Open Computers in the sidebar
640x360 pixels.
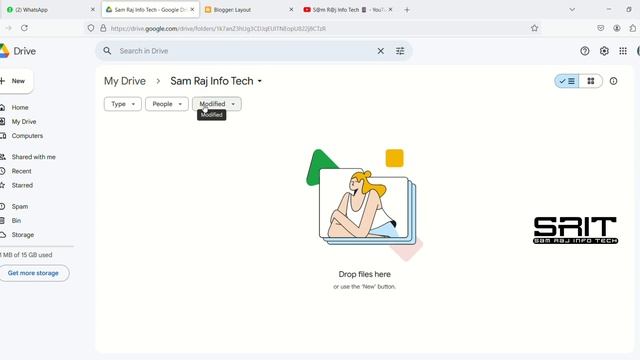coord(27,136)
